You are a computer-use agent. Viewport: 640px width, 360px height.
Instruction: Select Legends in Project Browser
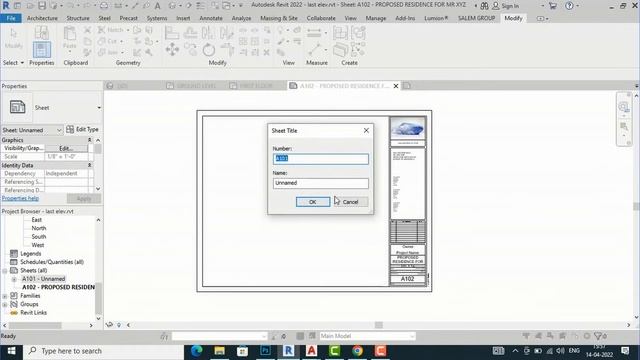(x=31, y=253)
